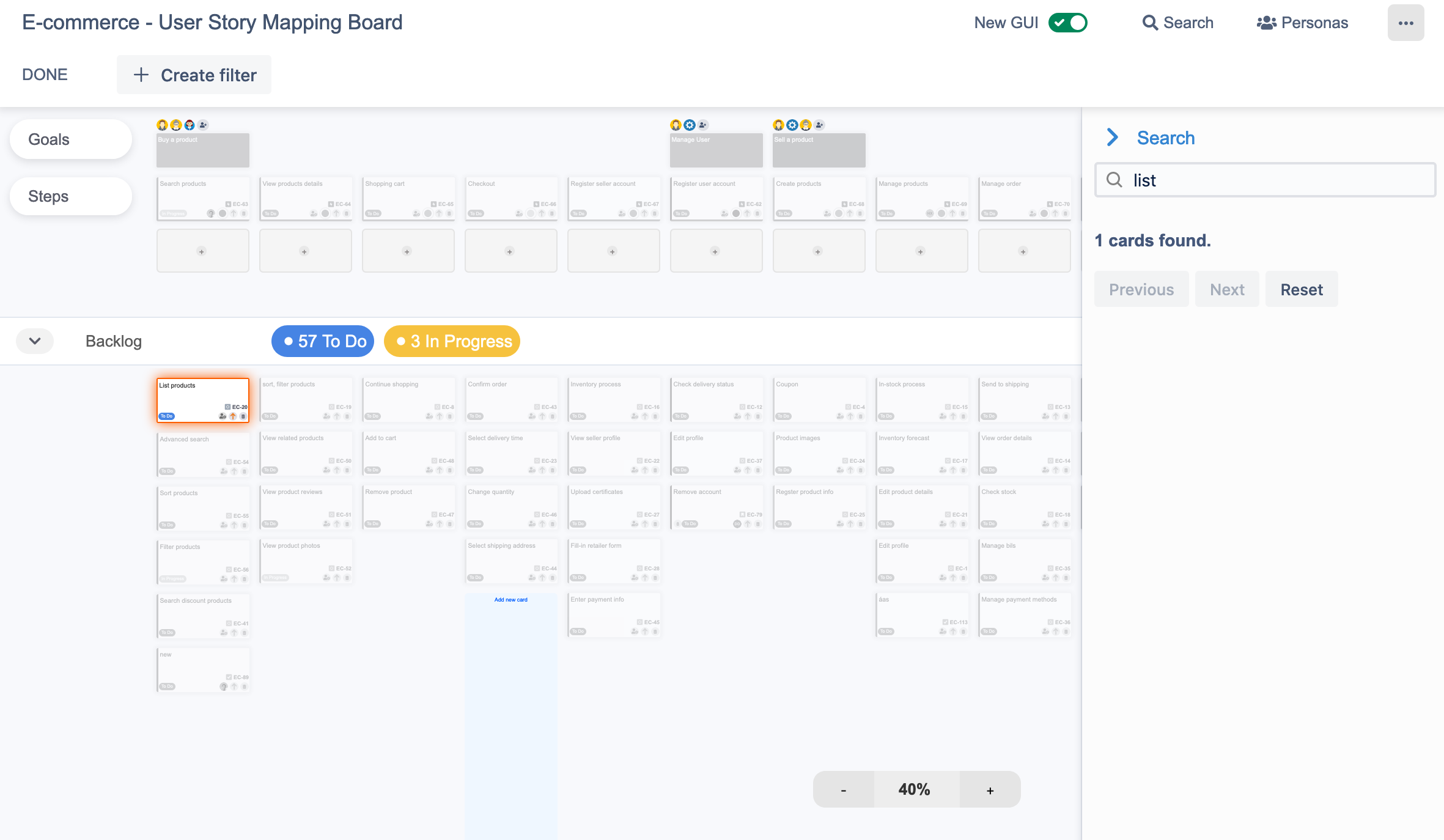Open the three-dots more options menu
Viewport: 1444px width, 840px height.
(1405, 23)
